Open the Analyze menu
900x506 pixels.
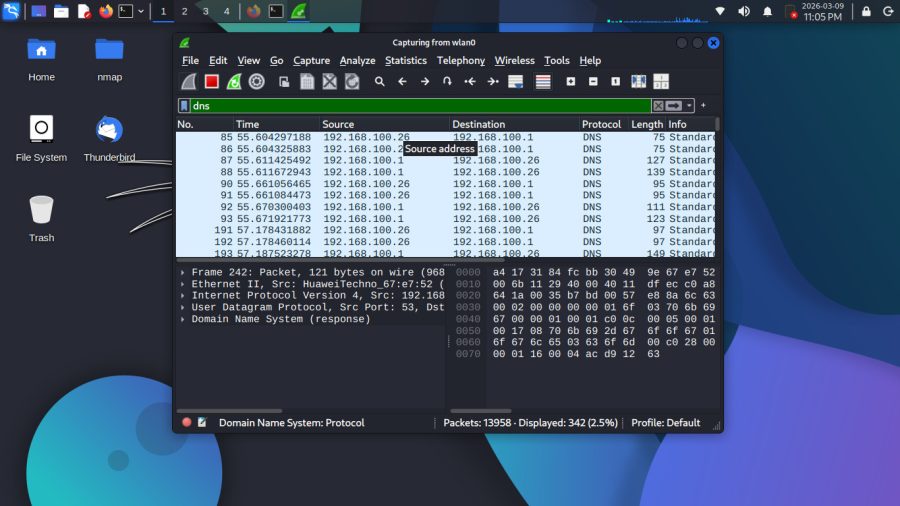[x=357, y=61]
